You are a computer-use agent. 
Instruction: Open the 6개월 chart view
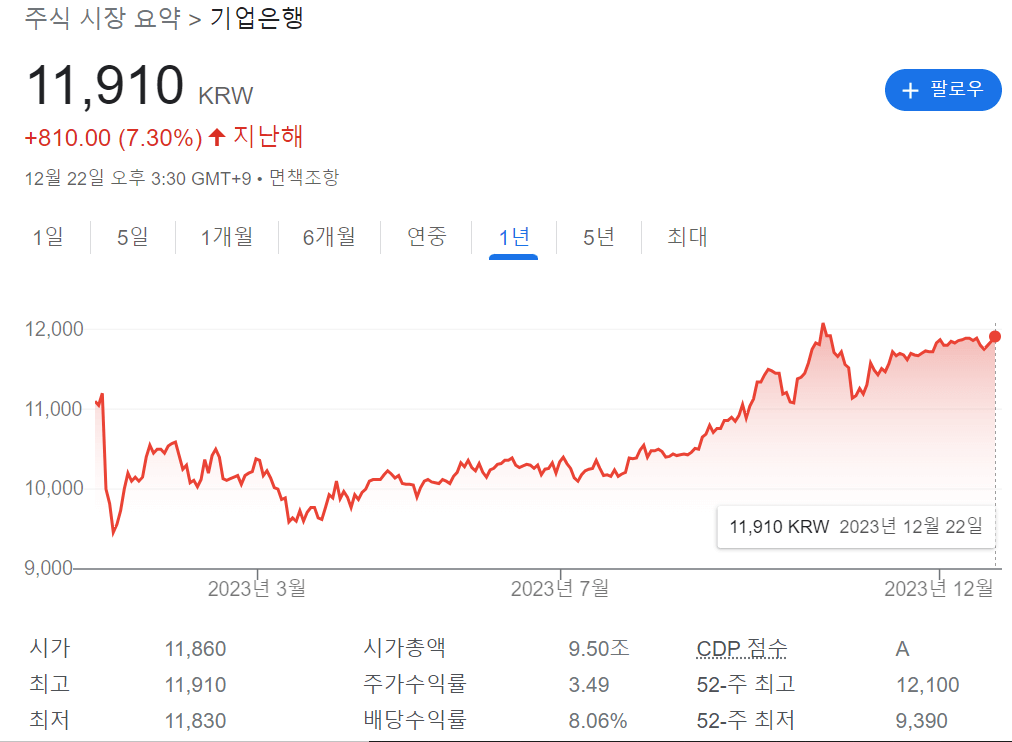[330, 237]
